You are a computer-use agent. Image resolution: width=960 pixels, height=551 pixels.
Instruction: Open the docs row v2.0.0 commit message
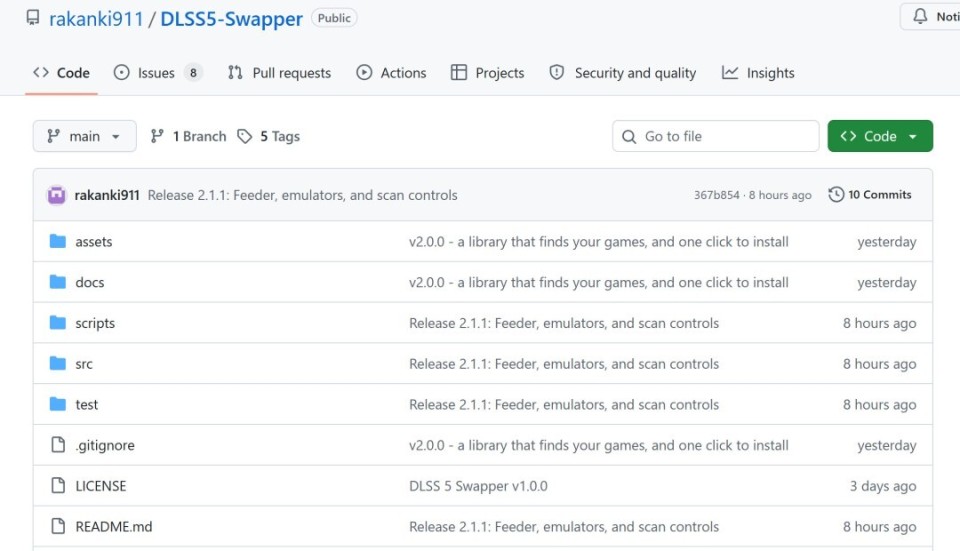pos(599,282)
